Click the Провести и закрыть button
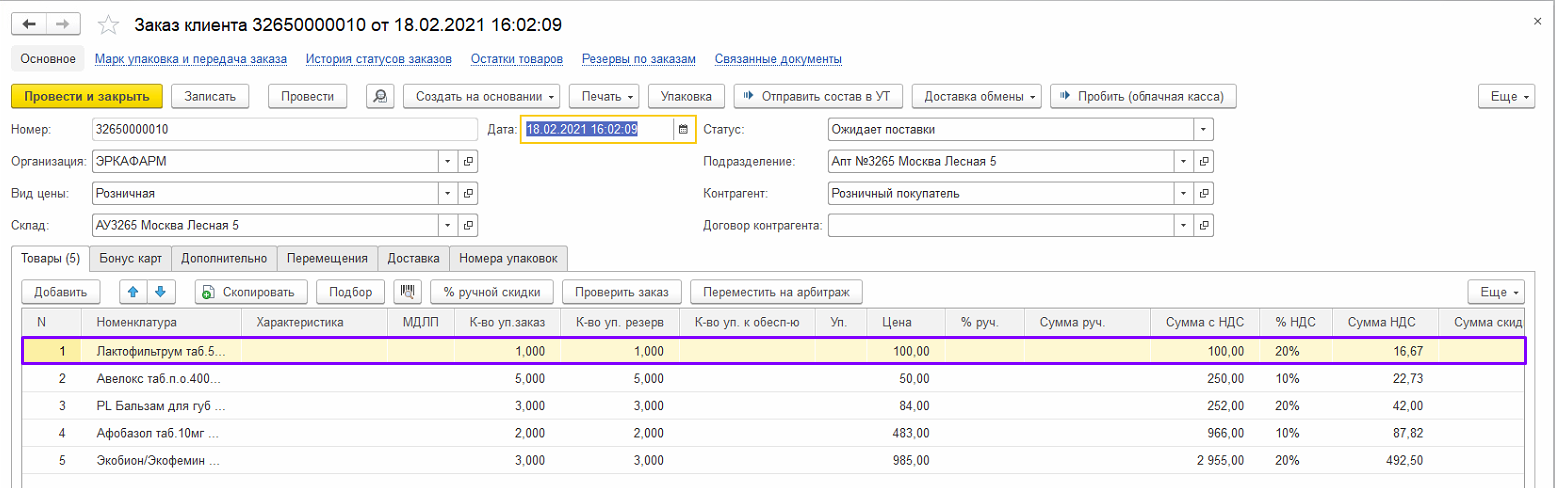The height and width of the screenshot is (488, 1555). point(86,96)
